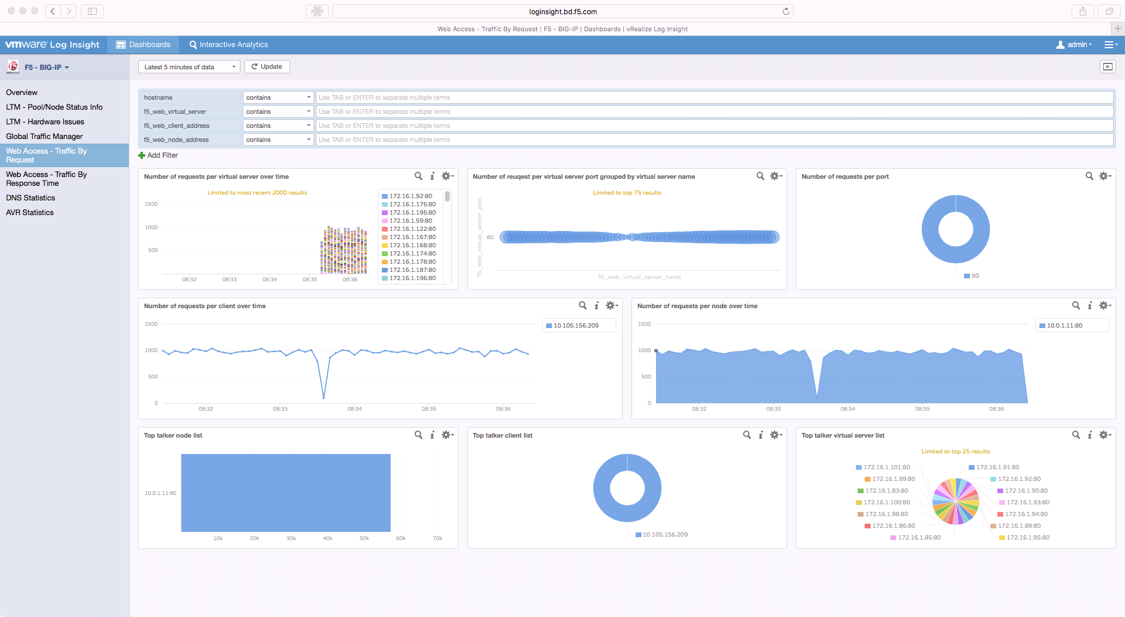Click f5_web_client_address filter text field
The width and height of the screenshot is (1125, 617).
714,126
